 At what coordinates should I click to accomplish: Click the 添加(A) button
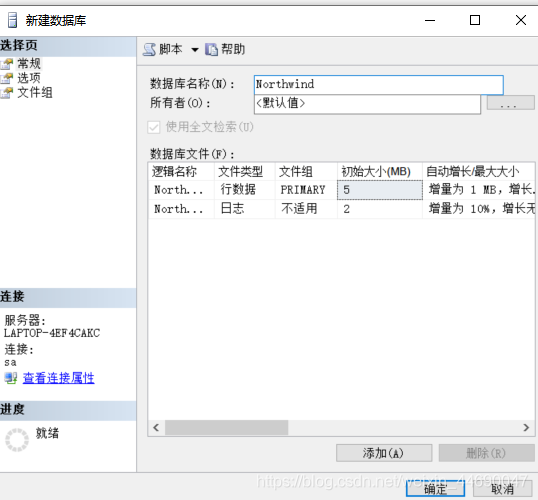384,453
